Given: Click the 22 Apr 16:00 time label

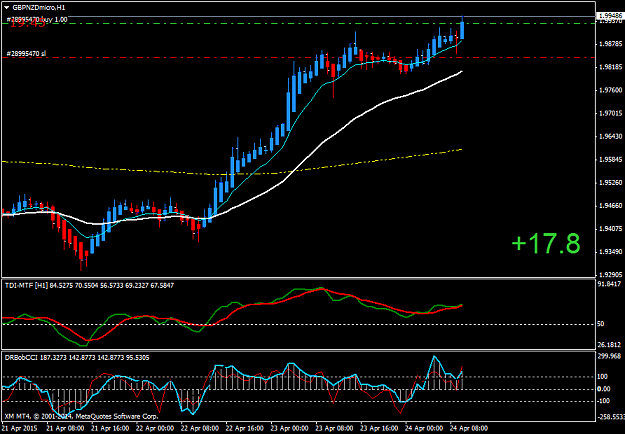Looking at the screenshot, I should click(x=244, y=428).
